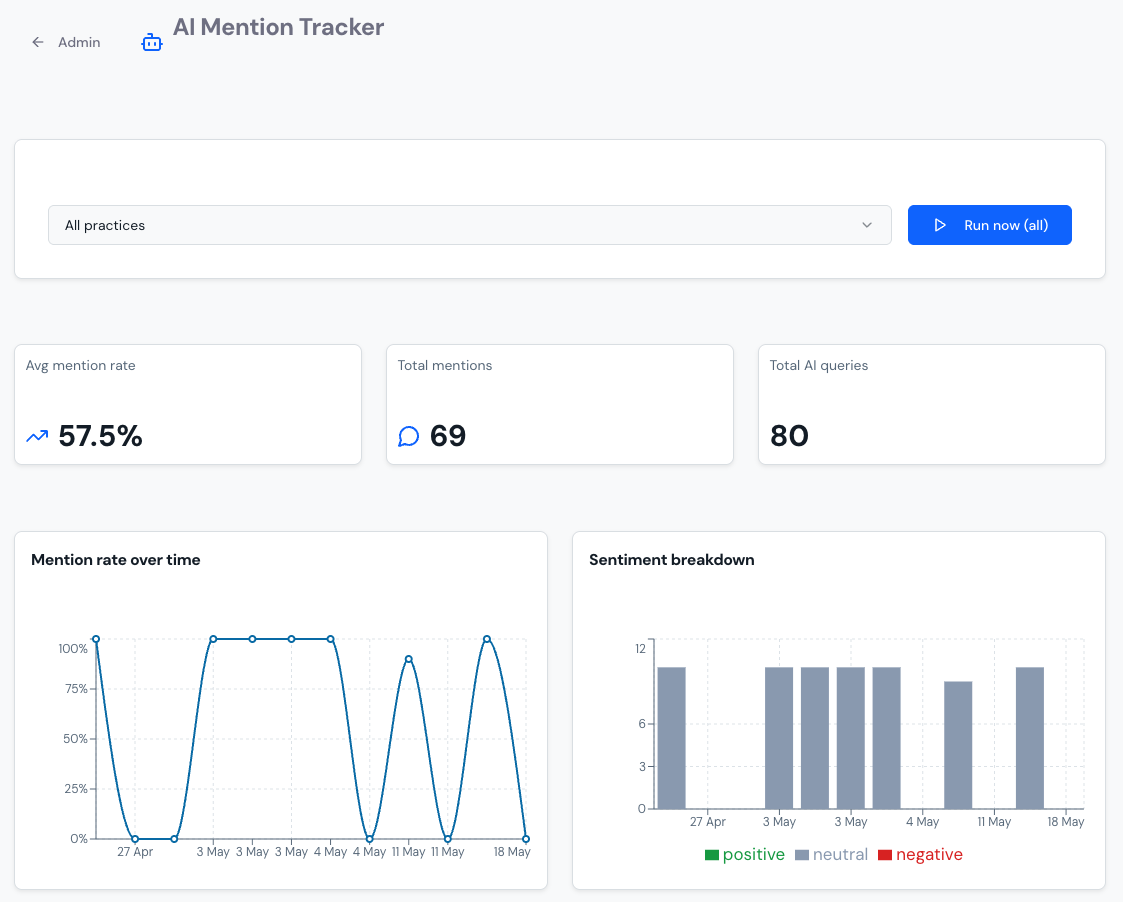Click the 80 total queries value
1123x902 pixels.
789,436
